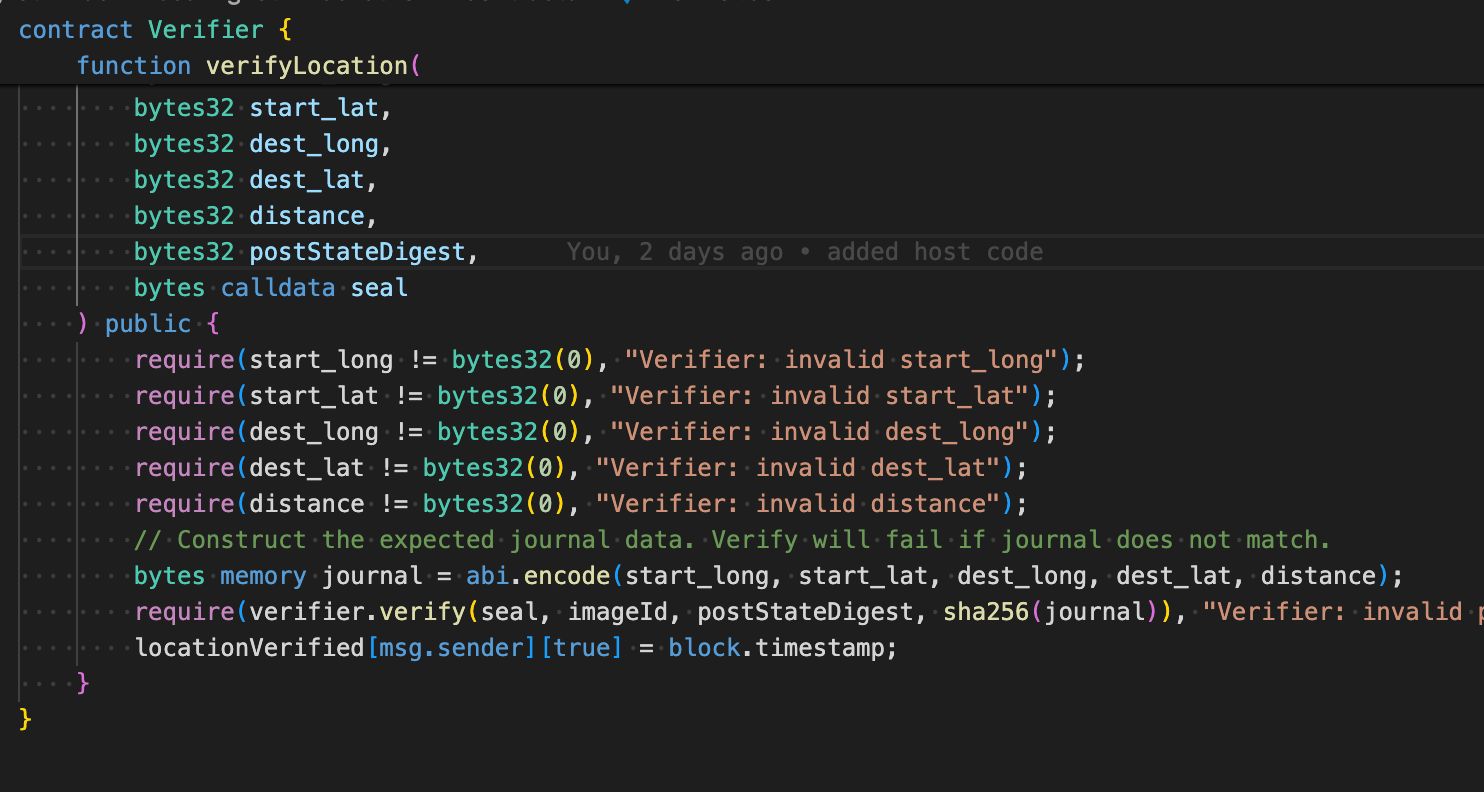Click "locationVerified" mapping assignment

(x=250, y=648)
